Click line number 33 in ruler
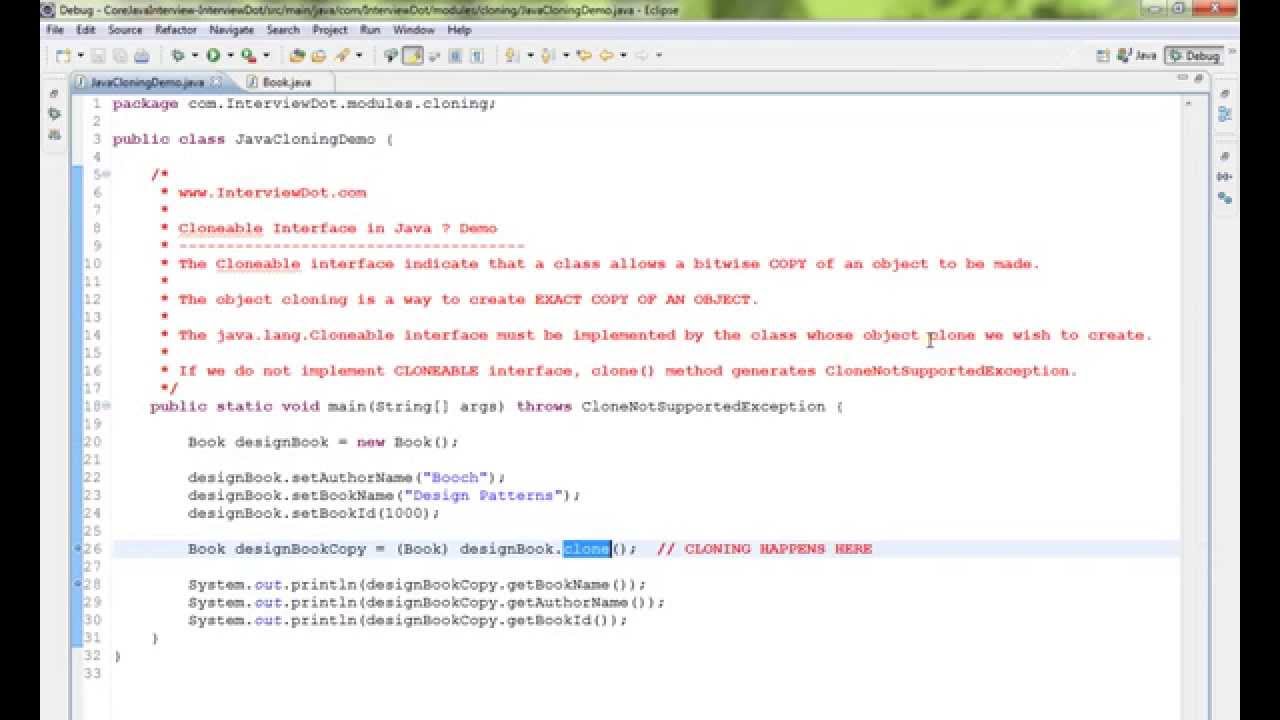This screenshot has width=1280, height=720. [x=93, y=674]
